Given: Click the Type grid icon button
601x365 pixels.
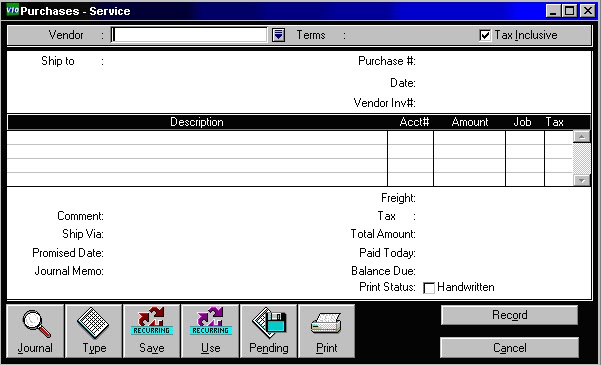Looking at the screenshot, I should coord(94,331).
